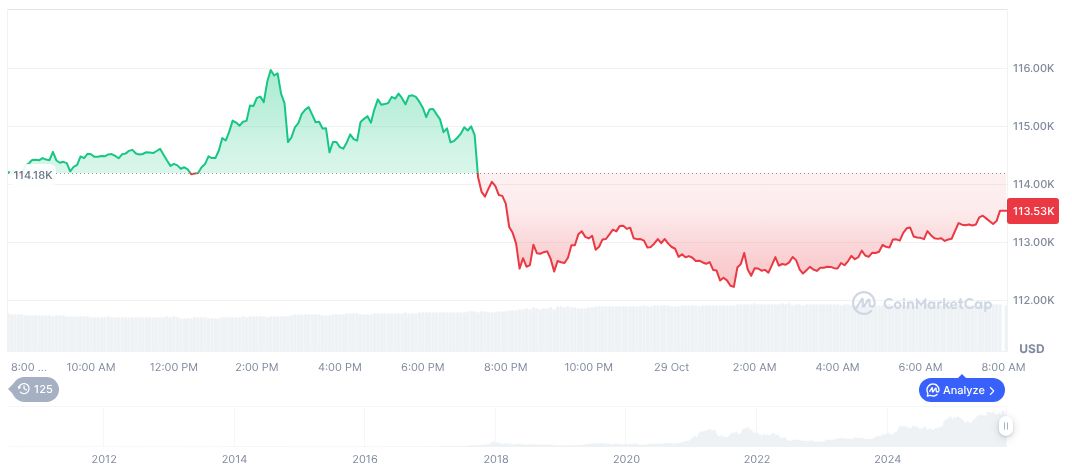Click the 125 history clock badge
This screenshot has height=470, width=1072.
click(34, 390)
